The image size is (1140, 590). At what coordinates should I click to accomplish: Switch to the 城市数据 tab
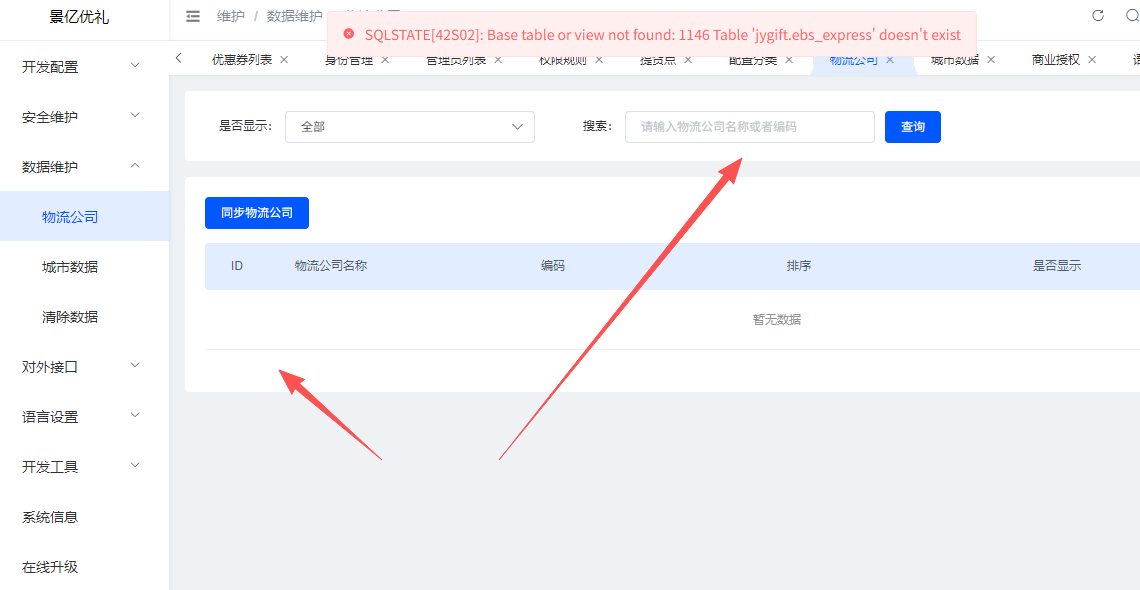tap(955, 60)
